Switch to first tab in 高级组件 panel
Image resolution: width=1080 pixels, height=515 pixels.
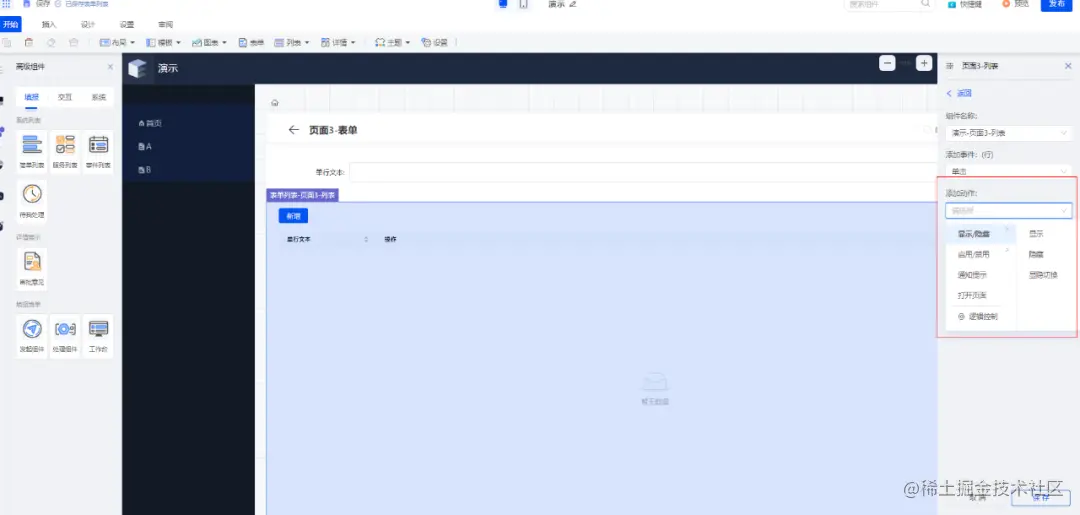(32, 97)
